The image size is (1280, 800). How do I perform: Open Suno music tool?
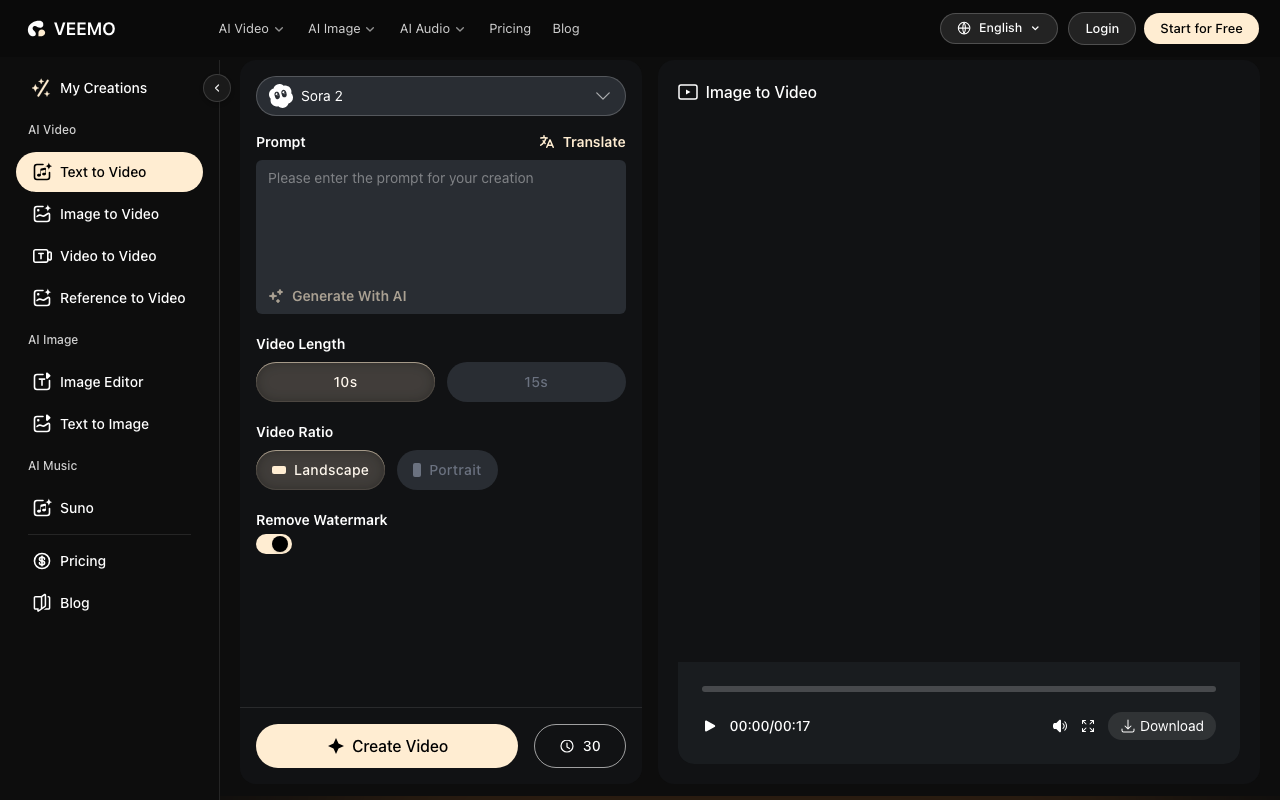(77, 508)
